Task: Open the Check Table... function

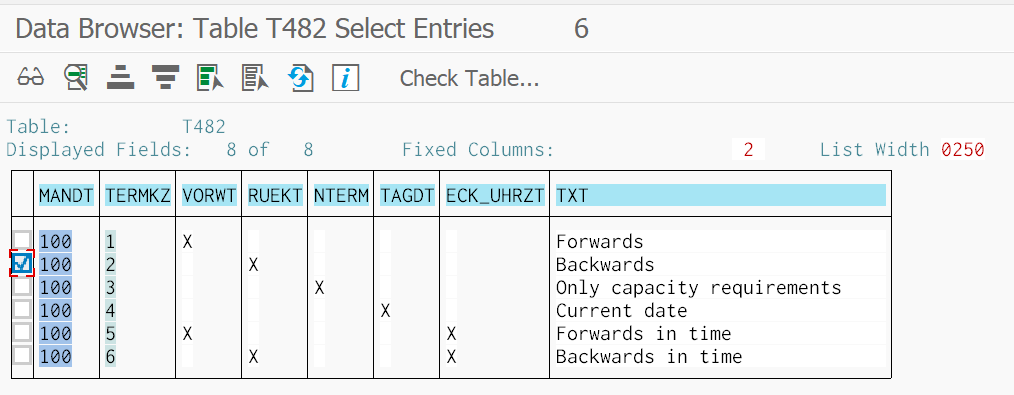Action: (x=469, y=78)
